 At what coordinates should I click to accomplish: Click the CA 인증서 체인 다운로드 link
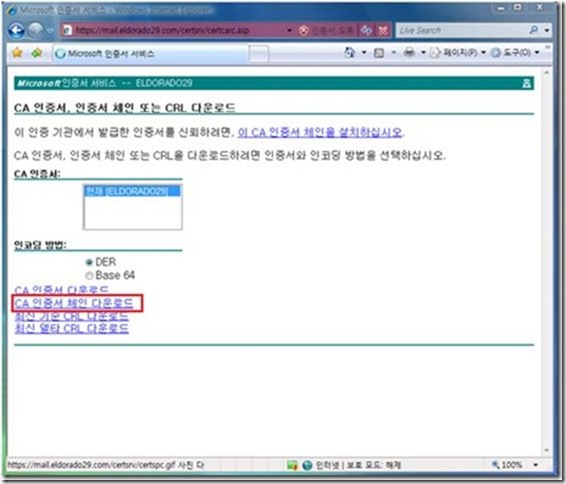[x=74, y=303]
